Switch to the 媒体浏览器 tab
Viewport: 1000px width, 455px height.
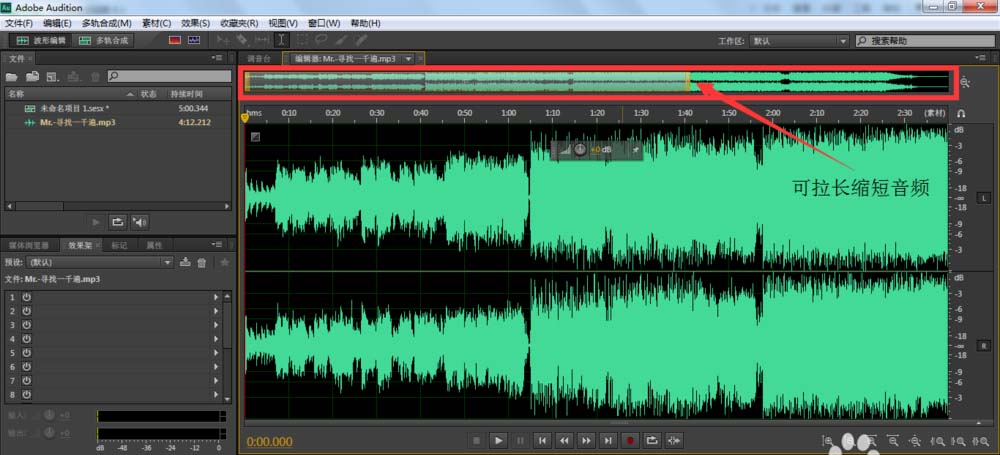coord(29,245)
